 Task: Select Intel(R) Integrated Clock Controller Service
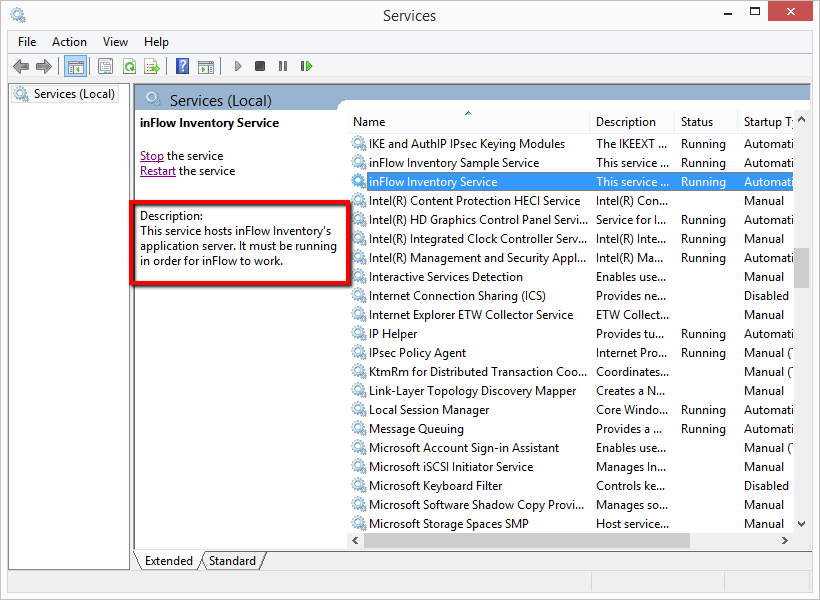[572, 239]
